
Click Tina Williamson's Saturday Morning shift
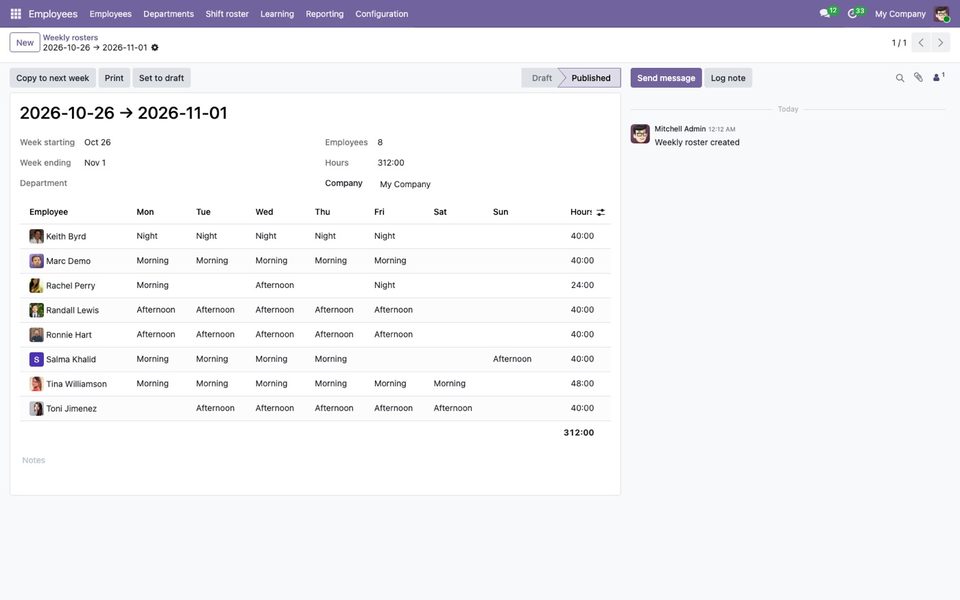[x=449, y=384]
